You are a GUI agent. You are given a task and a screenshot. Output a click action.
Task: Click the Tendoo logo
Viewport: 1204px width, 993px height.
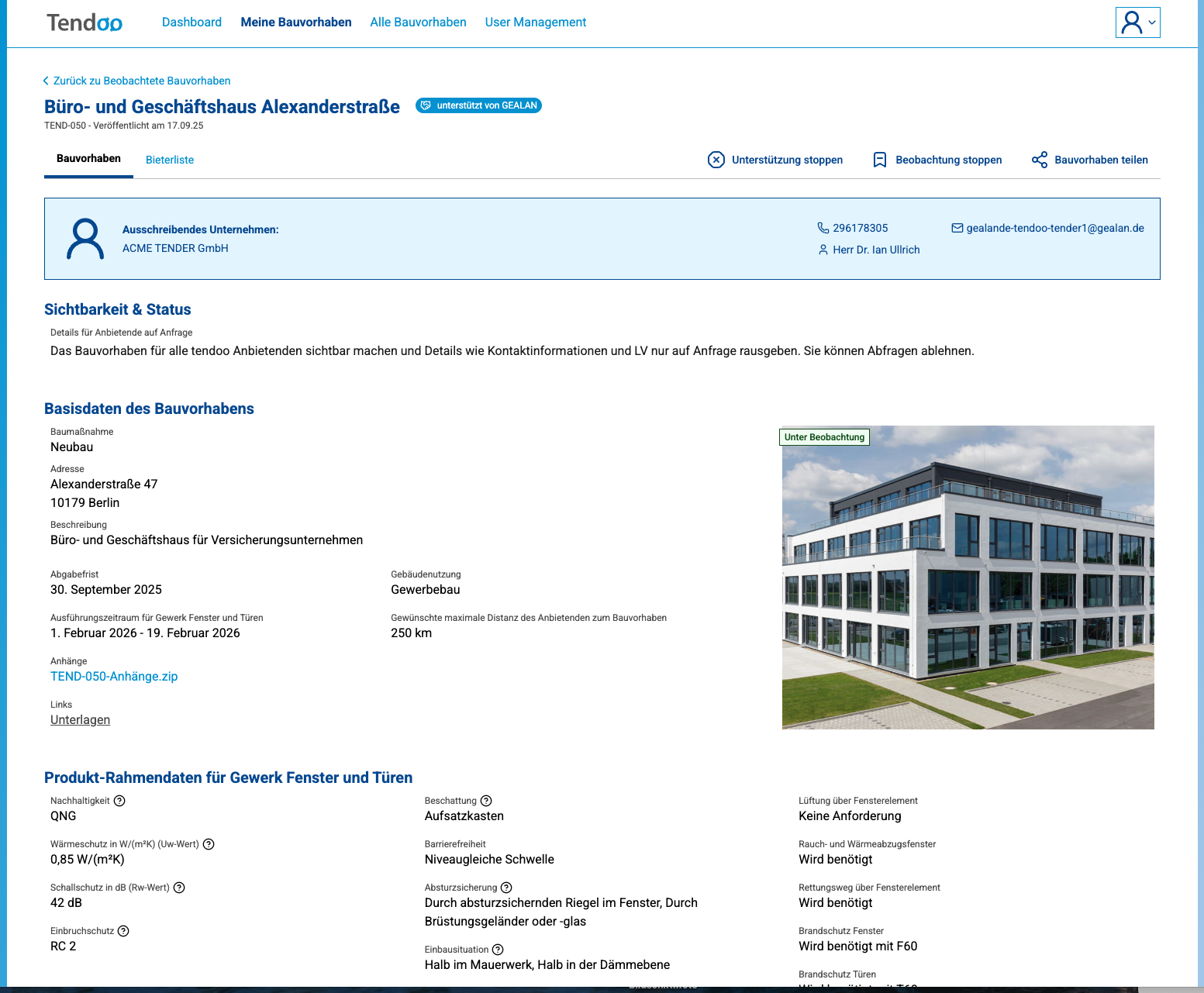84,22
